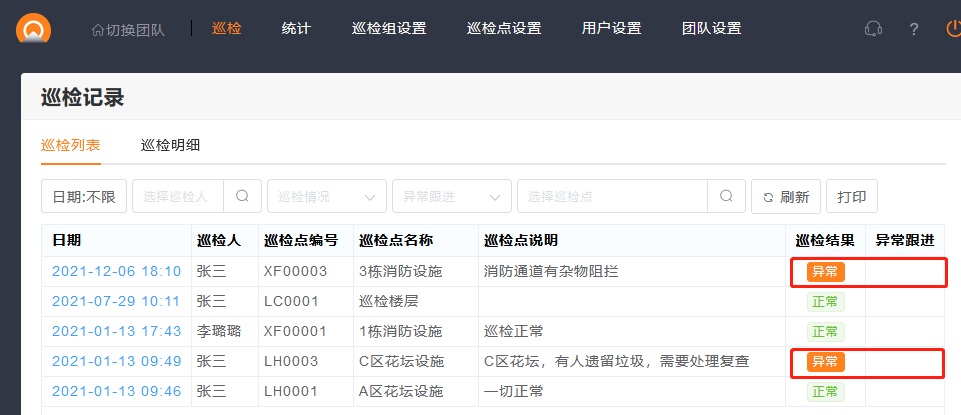Click search icon beside checkpoint field
961x415 pixels.
[x=727, y=197]
